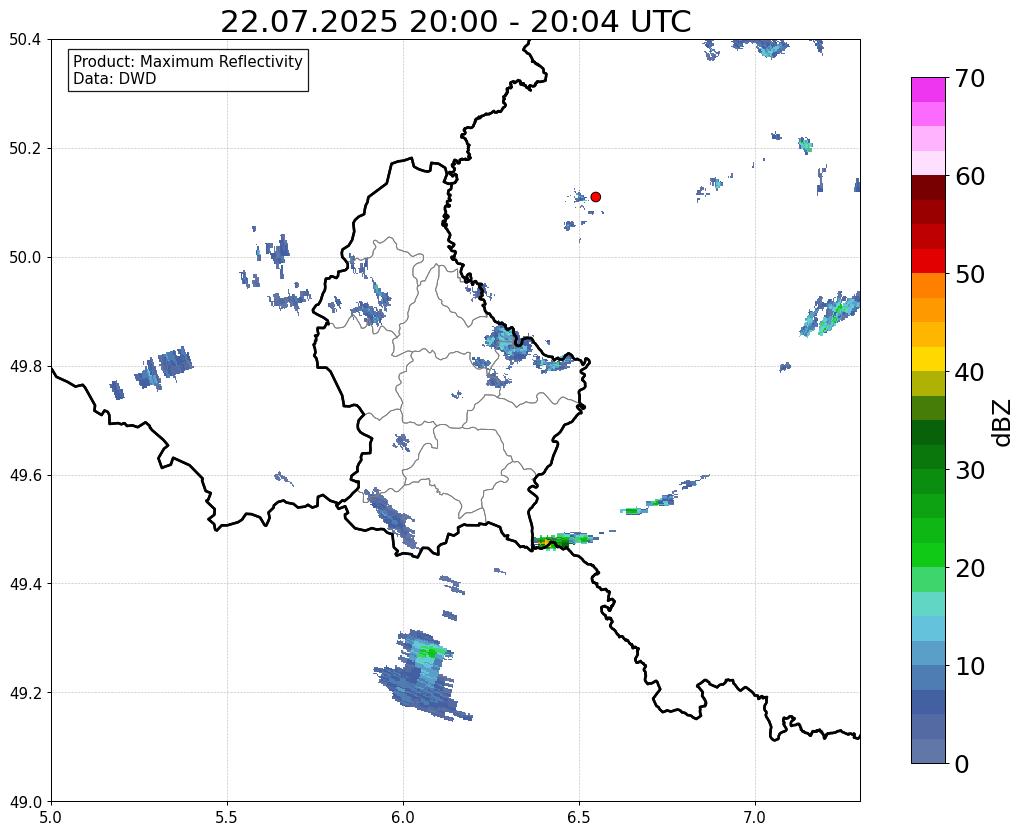
Task: Click the colorbar tick label 0
Action: [962, 764]
